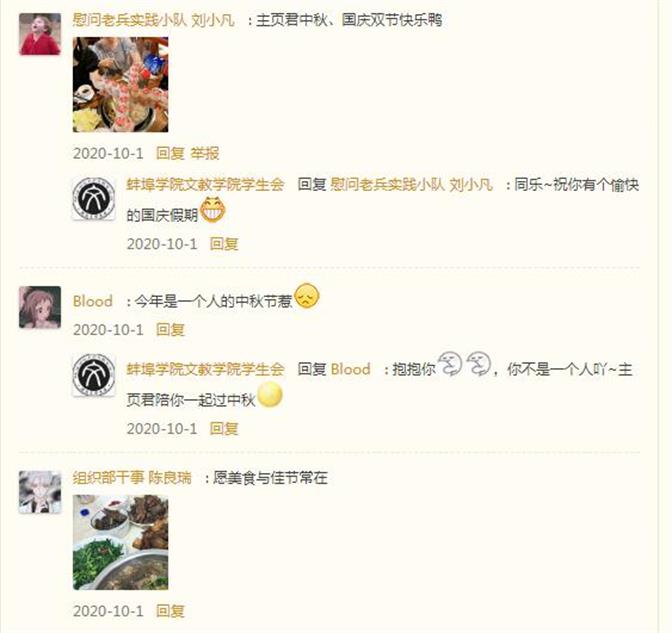Open Blood's user profile link

(93, 301)
